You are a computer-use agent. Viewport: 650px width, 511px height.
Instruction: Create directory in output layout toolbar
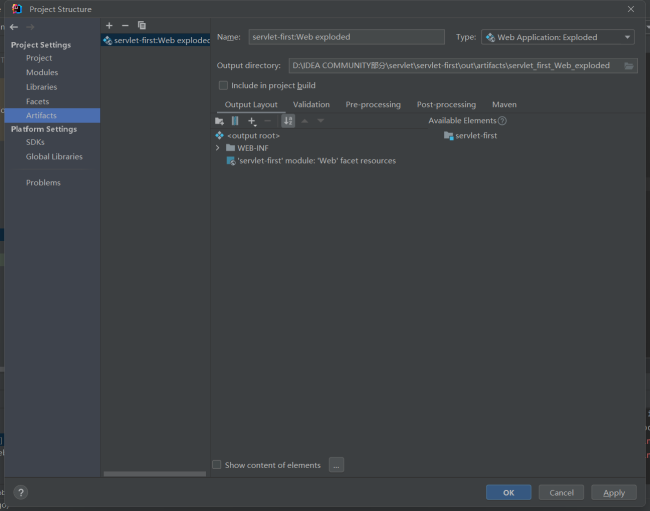coord(219,121)
